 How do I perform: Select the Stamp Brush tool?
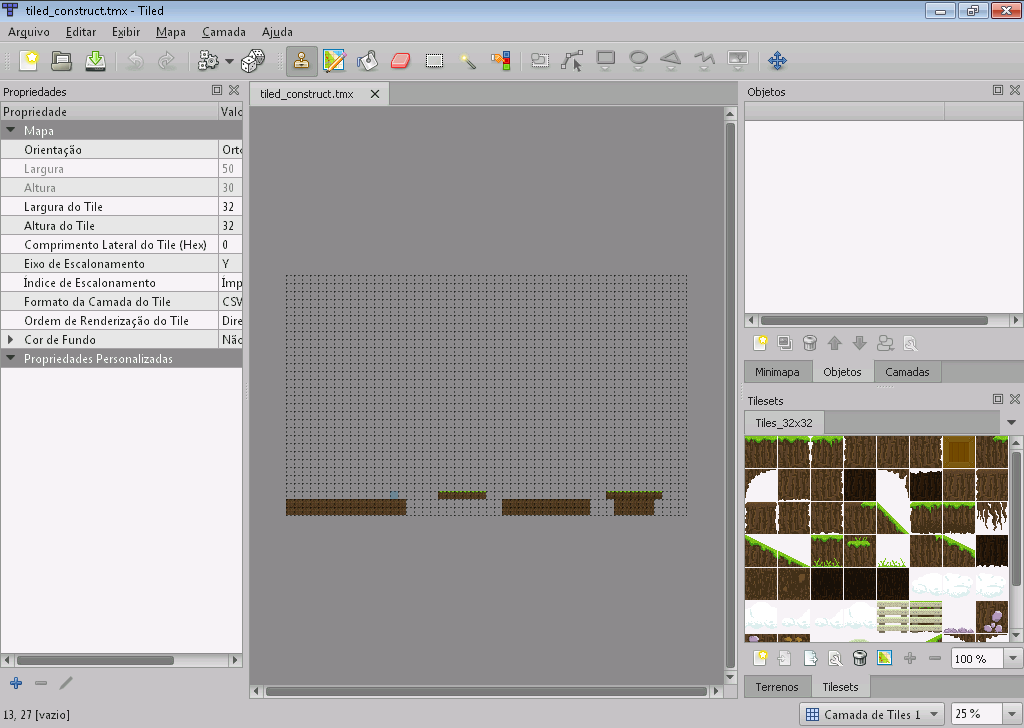pyautogui.click(x=301, y=60)
